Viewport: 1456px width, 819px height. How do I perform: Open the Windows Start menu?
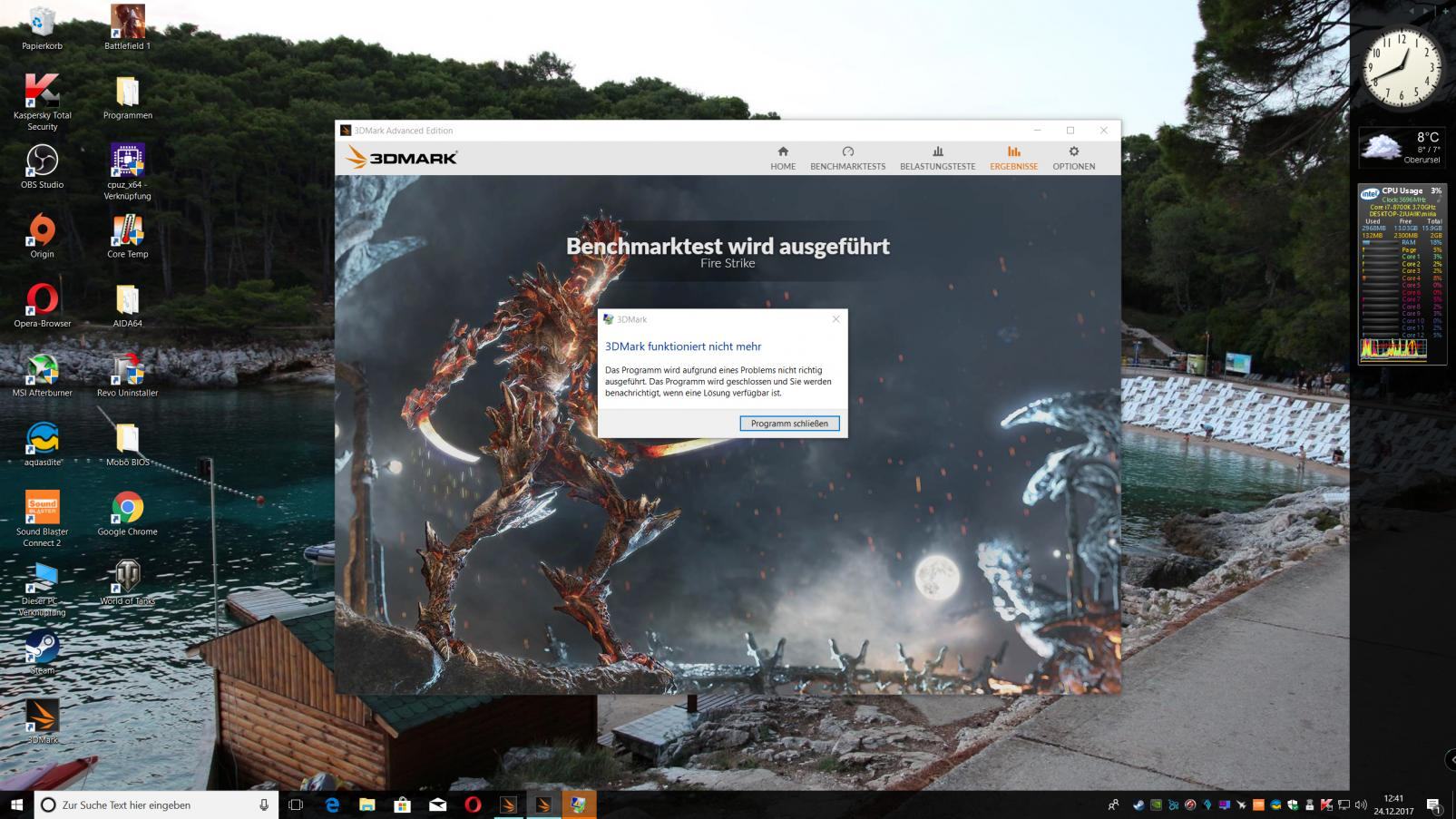click(16, 804)
